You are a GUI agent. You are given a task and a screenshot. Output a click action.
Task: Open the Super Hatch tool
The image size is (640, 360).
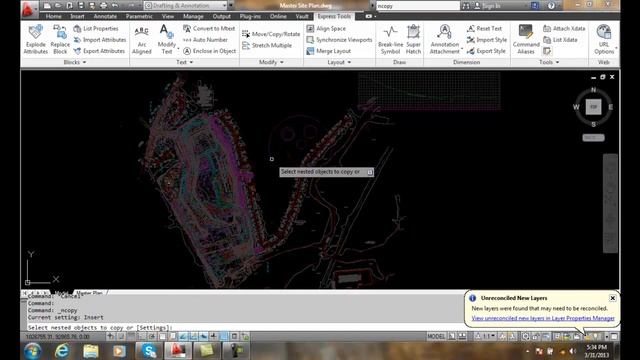(413, 40)
